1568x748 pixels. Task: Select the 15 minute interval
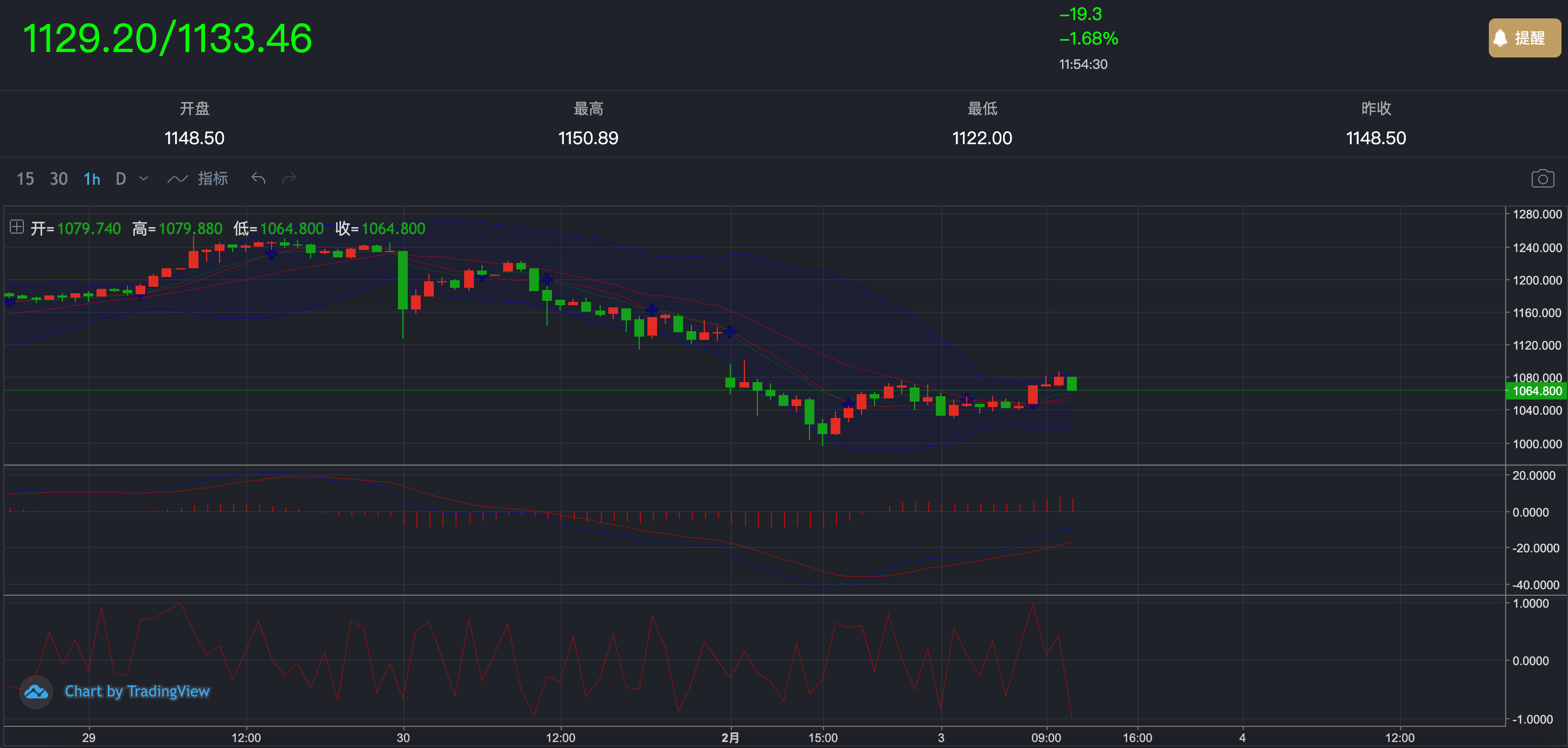(x=25, y=179)
